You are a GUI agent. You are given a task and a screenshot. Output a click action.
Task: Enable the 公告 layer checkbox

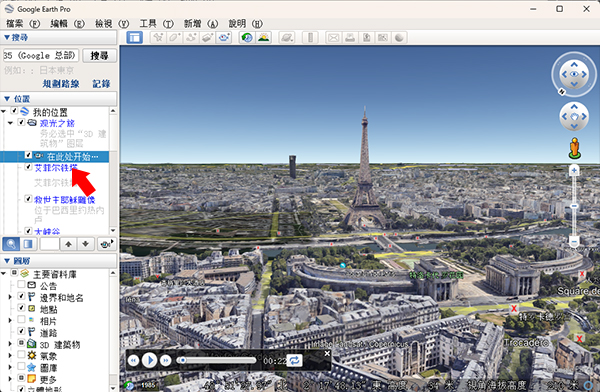tap(21, 284)
